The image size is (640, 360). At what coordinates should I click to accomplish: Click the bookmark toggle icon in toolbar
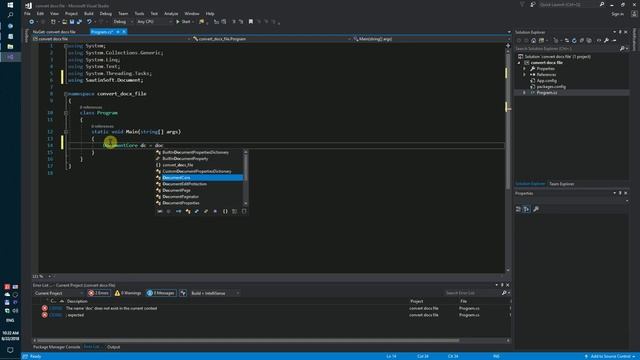click(251, 22)
